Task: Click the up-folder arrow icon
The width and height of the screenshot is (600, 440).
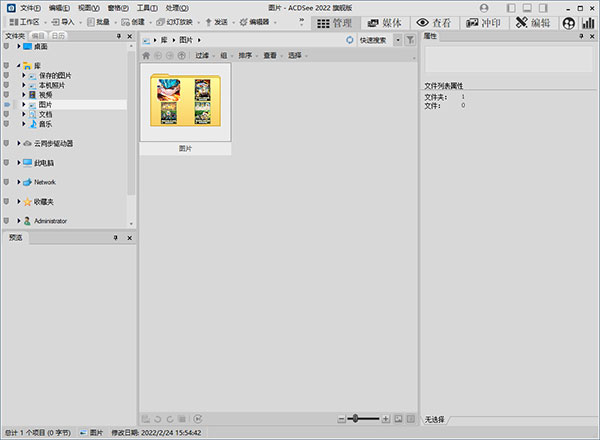Action: coord(181,55)
